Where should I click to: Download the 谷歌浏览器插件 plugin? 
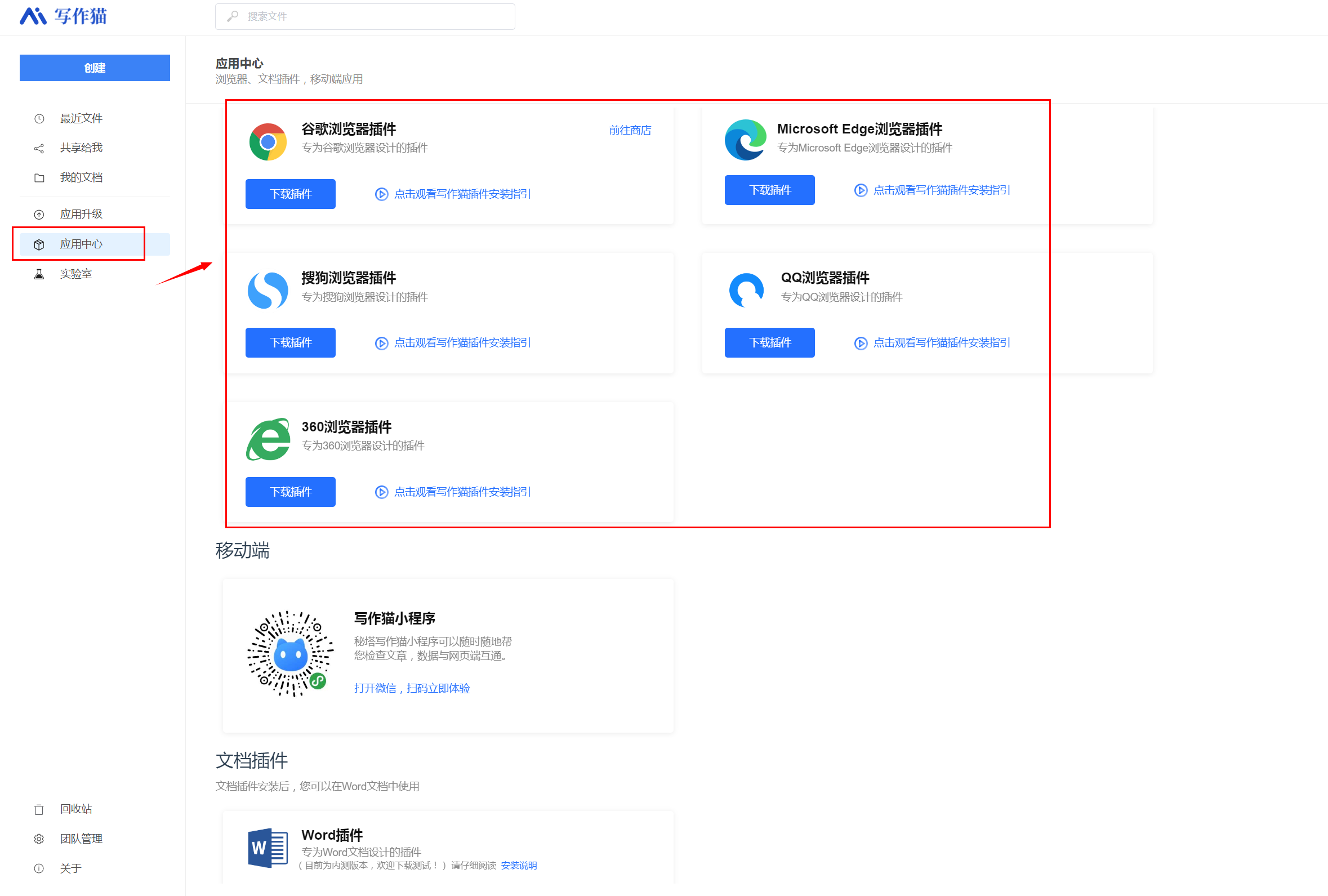290,194
